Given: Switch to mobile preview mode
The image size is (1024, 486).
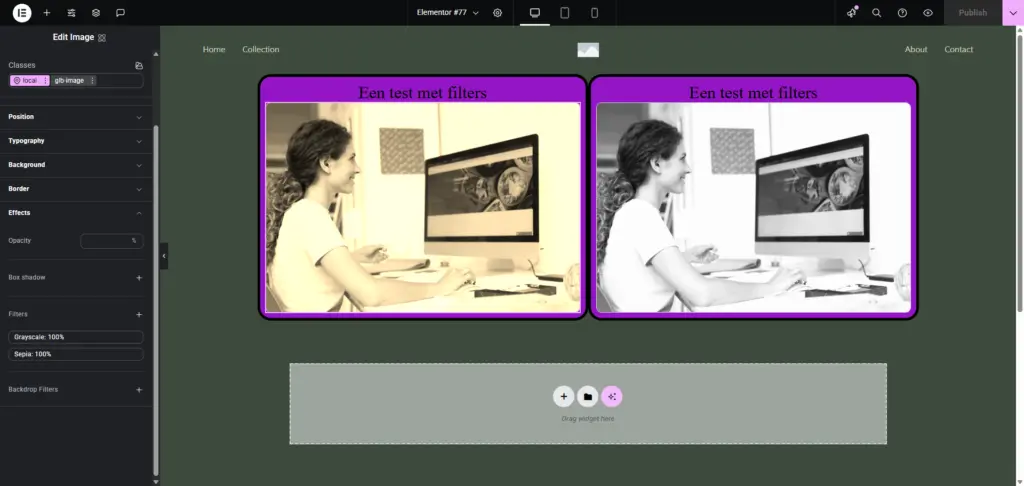Looking at the screenshot, I should click(x=594, y=12).
